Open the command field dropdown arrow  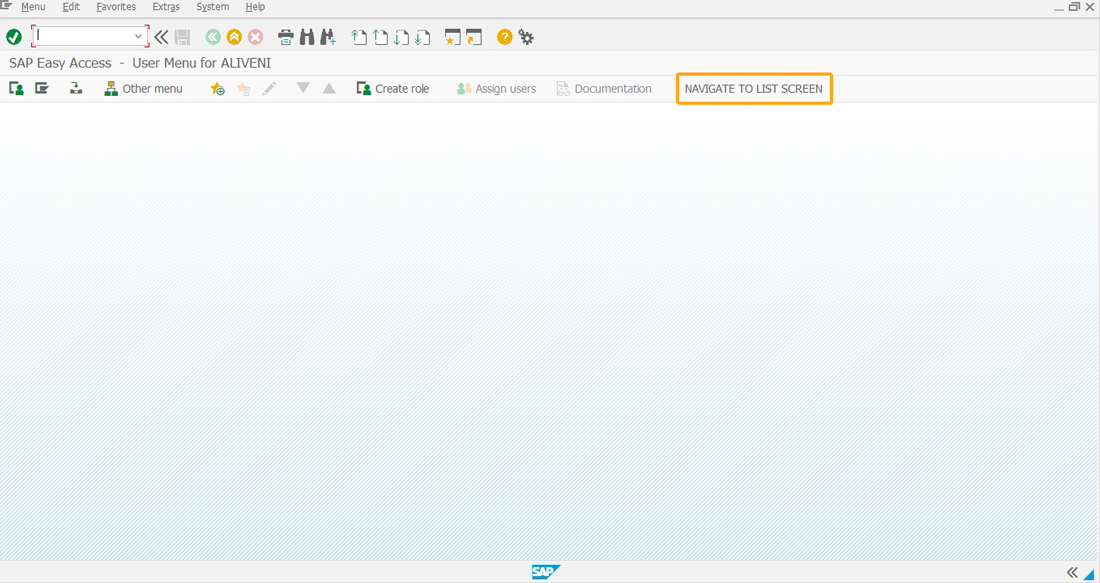138,36
